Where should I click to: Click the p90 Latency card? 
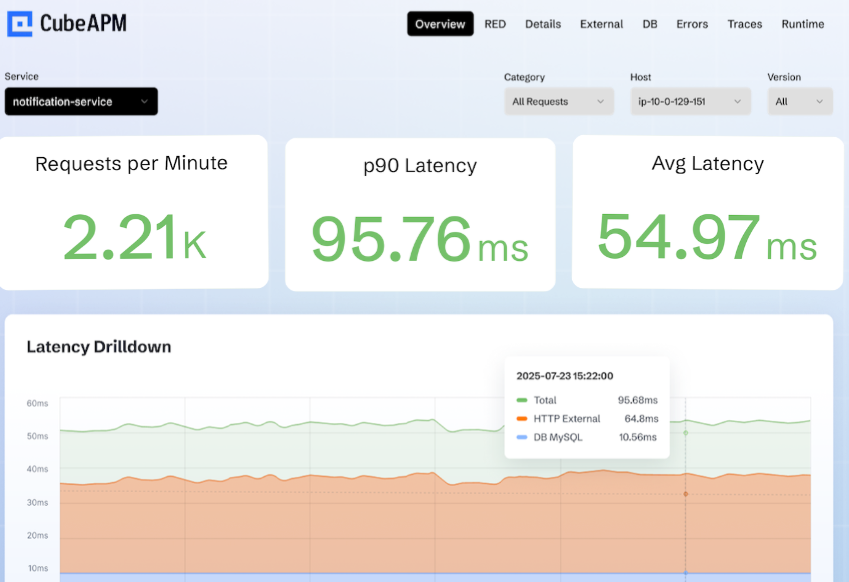(x=420, y=214)
